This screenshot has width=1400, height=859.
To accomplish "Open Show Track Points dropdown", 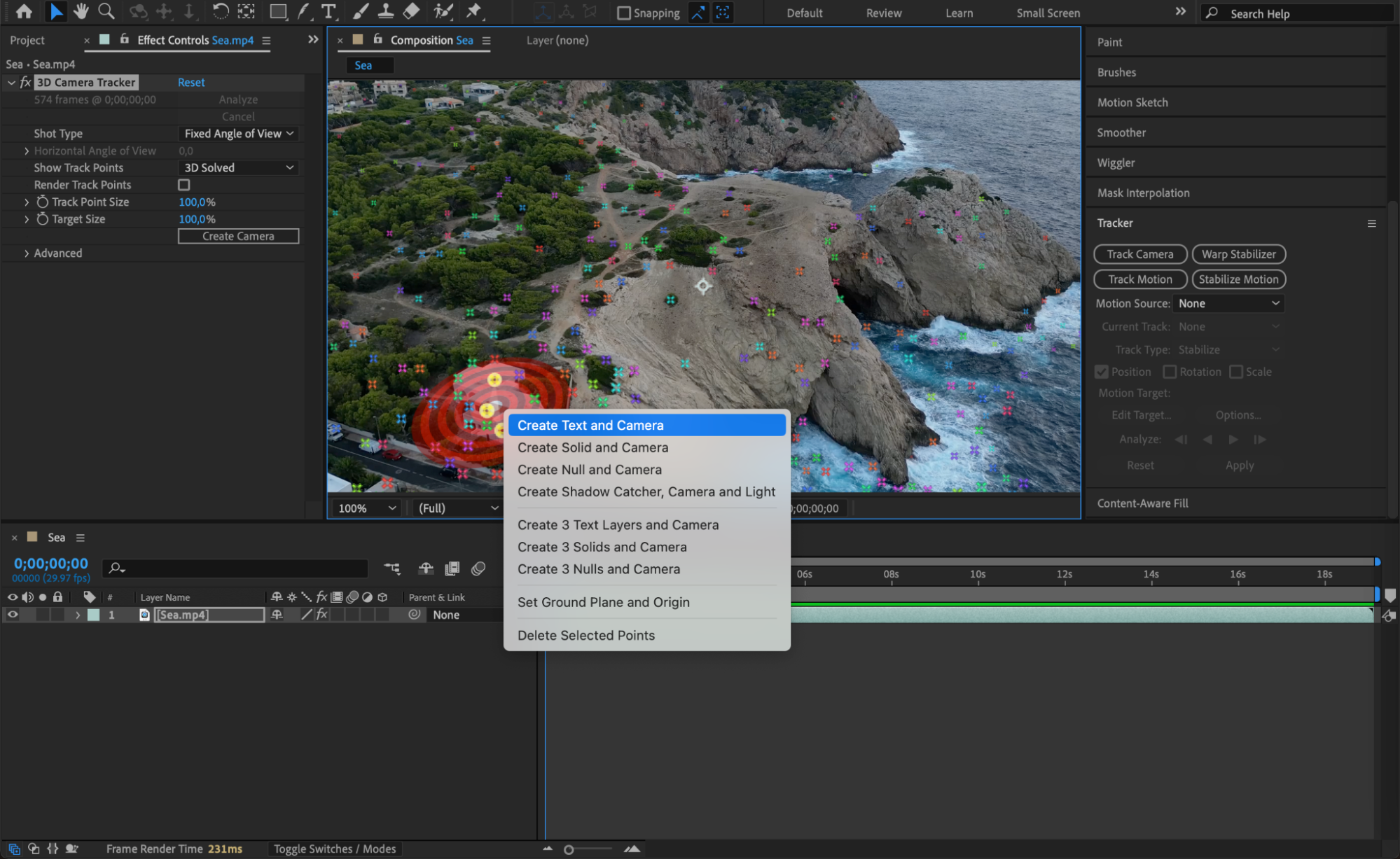I will pos(238,168).
